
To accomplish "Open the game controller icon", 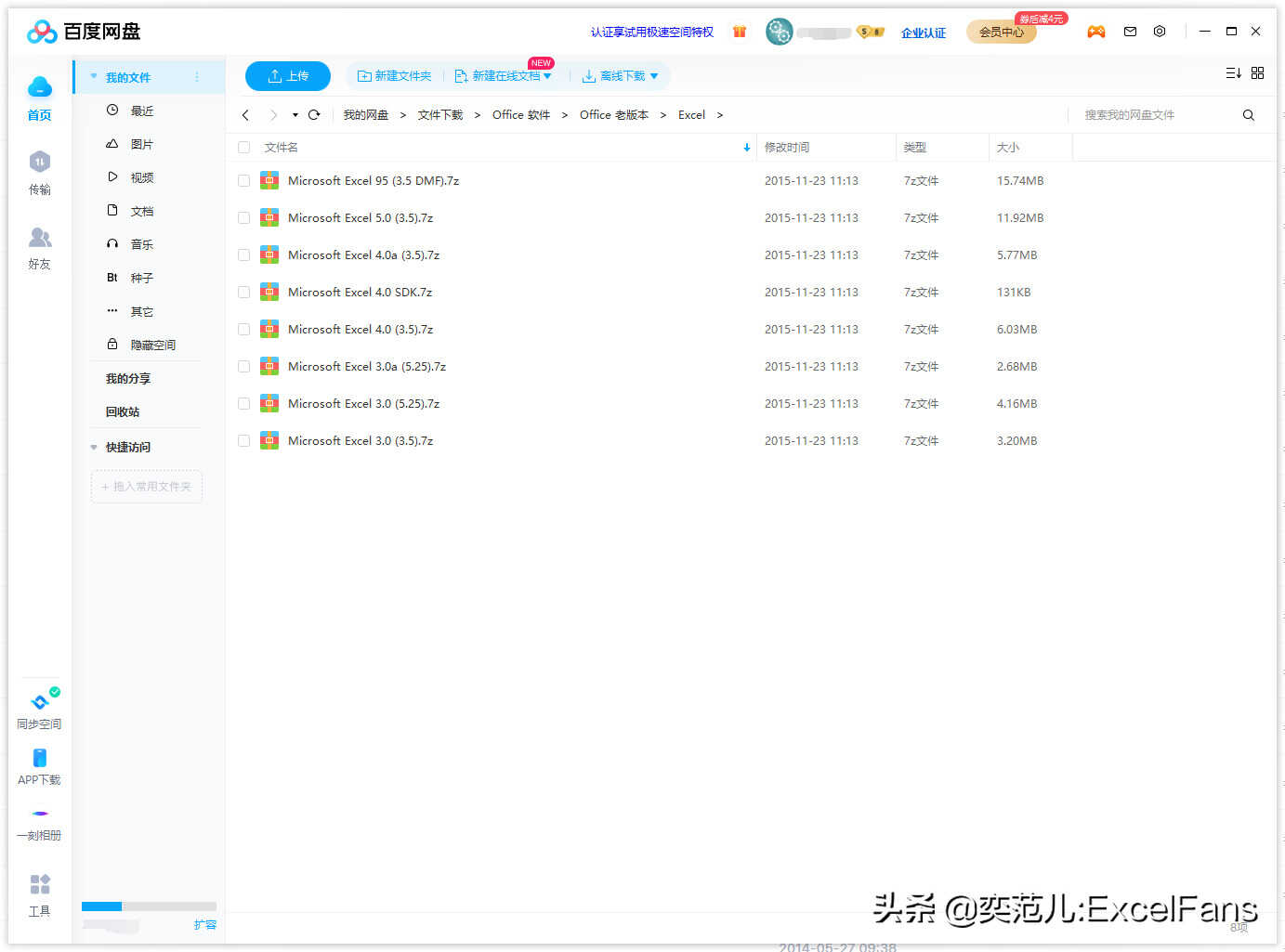I will point(1096,32).
